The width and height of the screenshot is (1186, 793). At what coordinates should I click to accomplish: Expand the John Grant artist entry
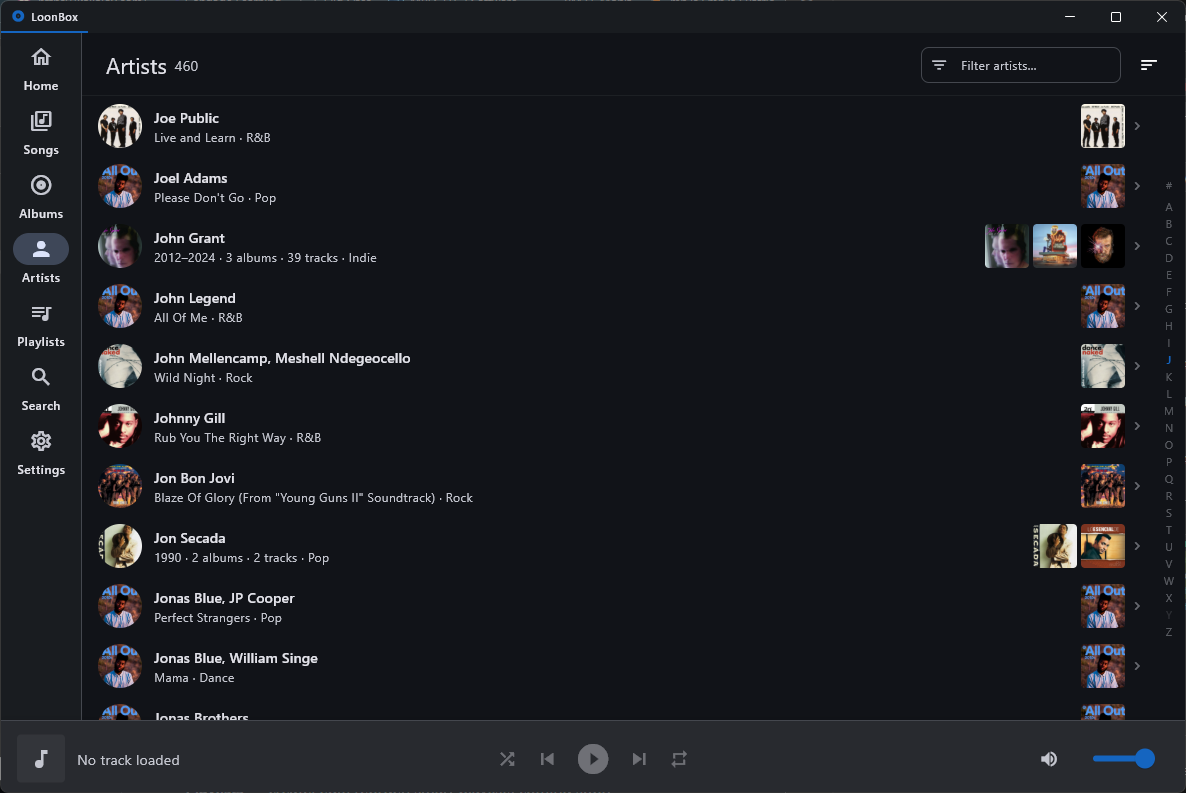tap(1136, 245)
